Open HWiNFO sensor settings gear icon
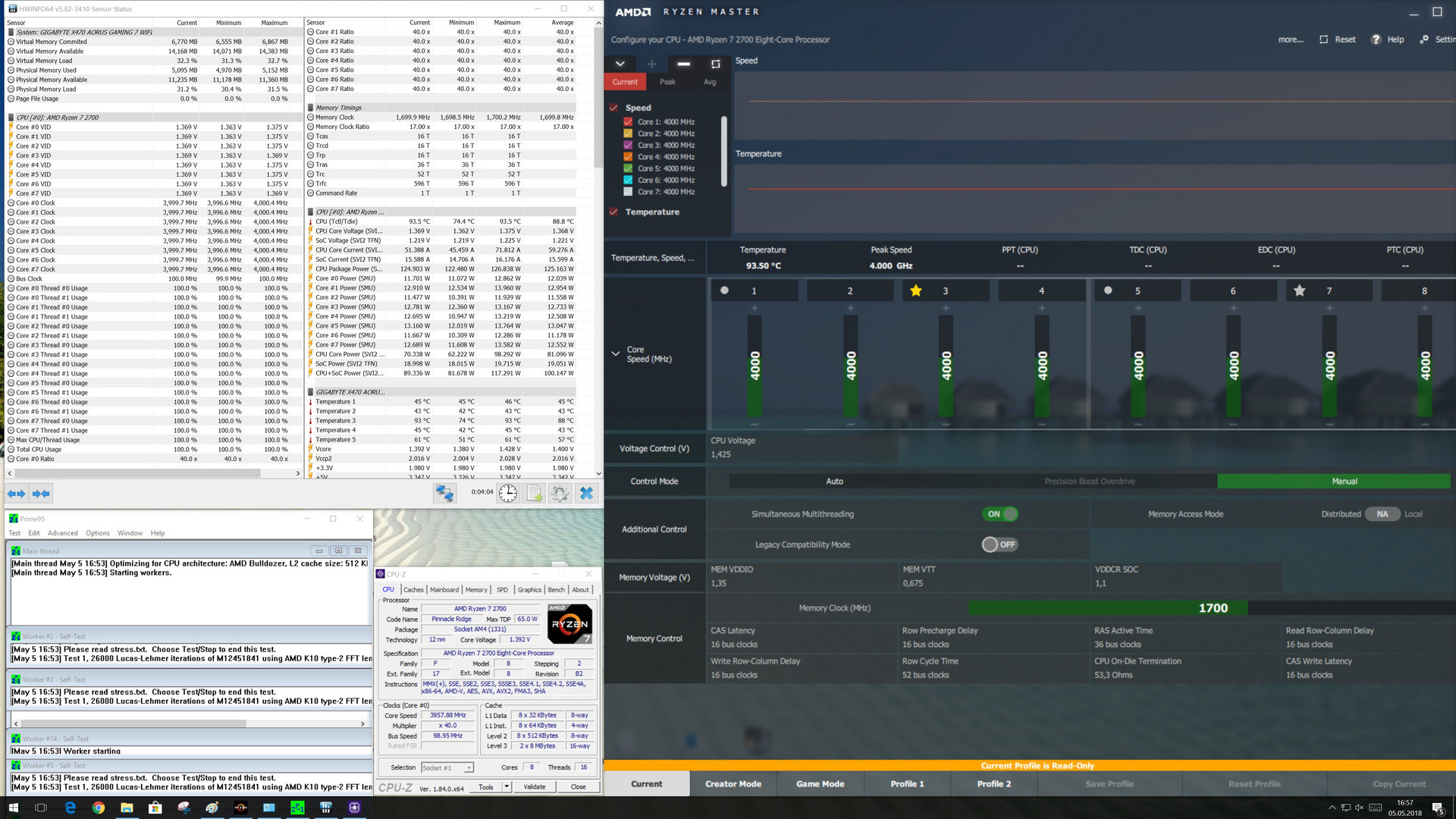The height and width of the screenshot is (819, 1456). click(560, 494)
